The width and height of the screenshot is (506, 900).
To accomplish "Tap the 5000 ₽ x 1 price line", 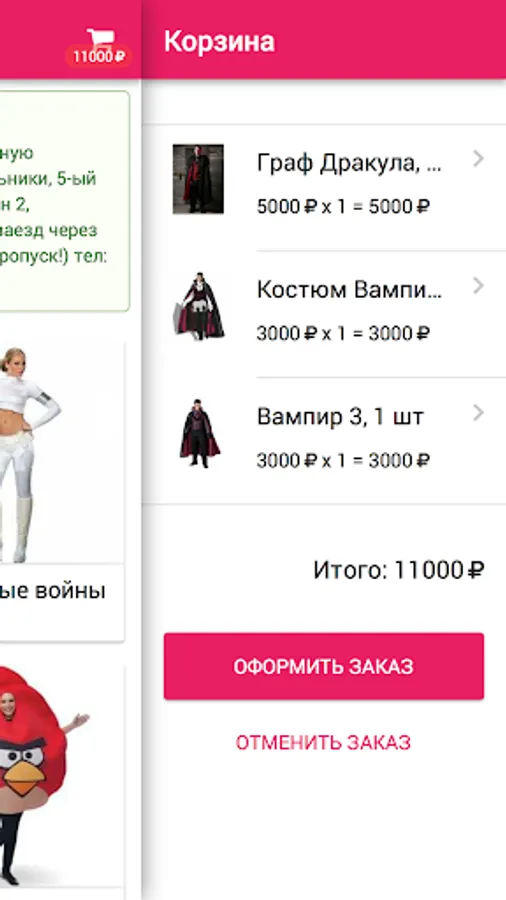I will pos(343,207).
